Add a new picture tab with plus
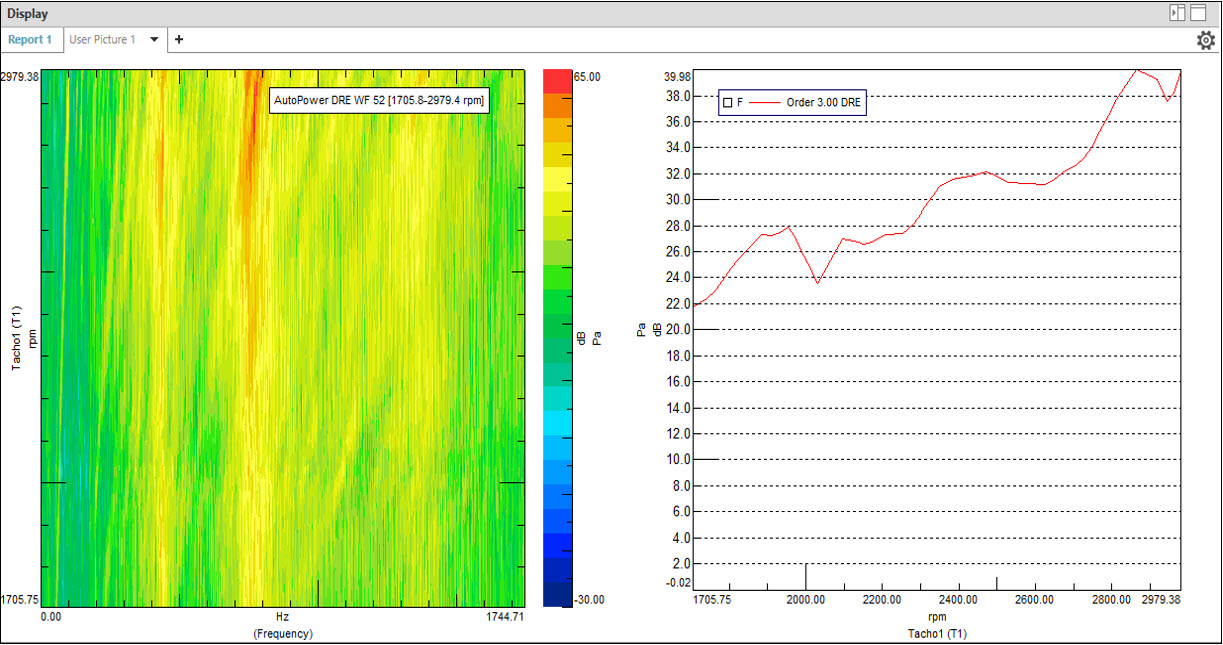The height and width of the screenshot is (645, 1223). click(179, 40)
